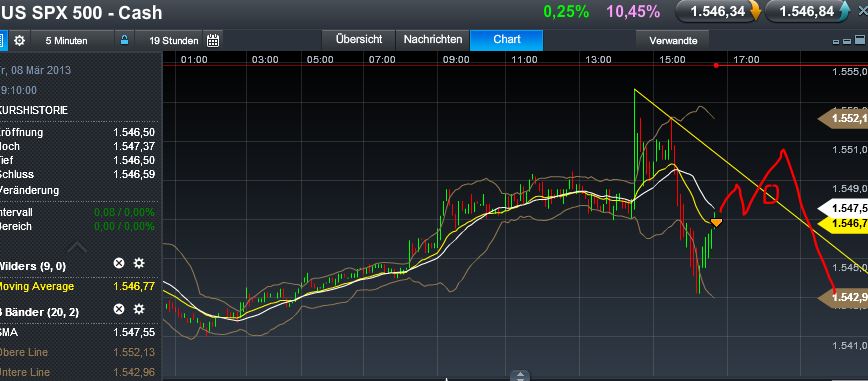Click the Untere Line value 1.542,96

(x=134, y=372)
